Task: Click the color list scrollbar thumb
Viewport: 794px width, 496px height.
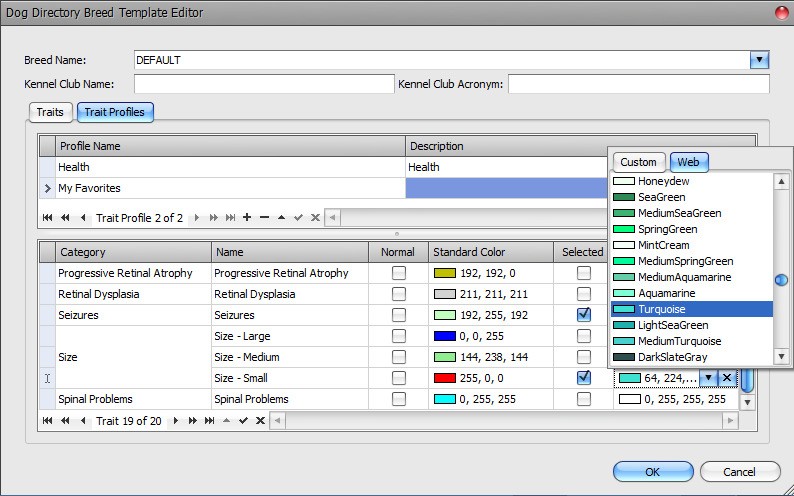Action: tap(781, 279)
